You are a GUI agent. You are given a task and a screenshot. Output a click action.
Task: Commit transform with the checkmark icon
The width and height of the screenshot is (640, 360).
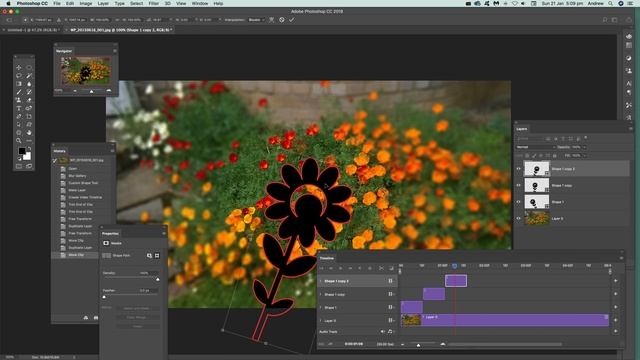[291, 20]
